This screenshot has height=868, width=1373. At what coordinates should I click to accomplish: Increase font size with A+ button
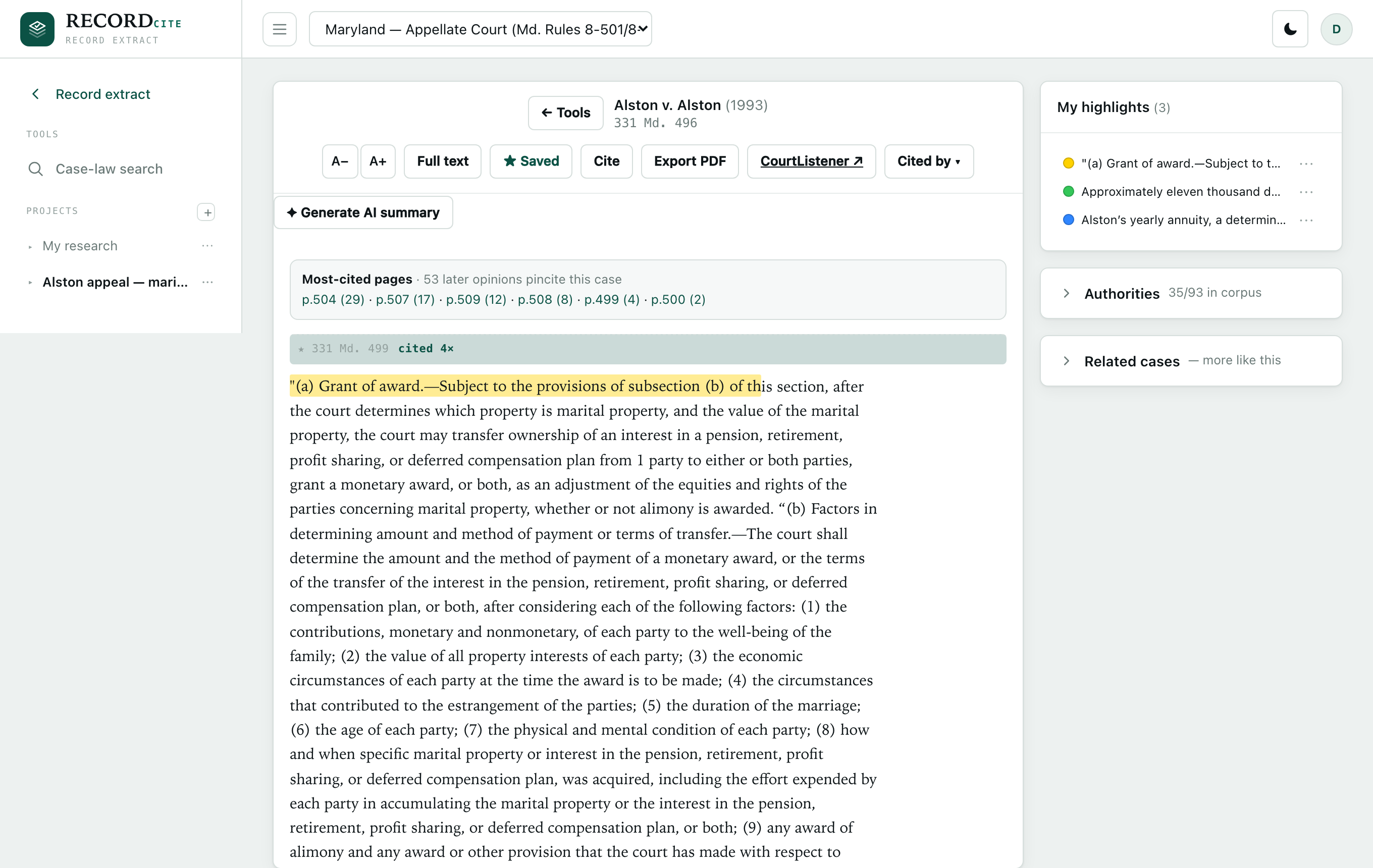click(x=378, y=161)
